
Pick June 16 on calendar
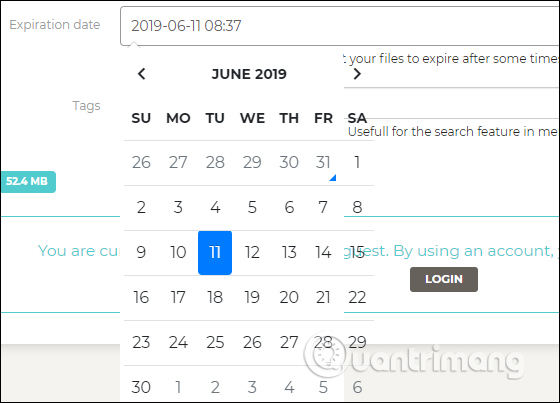point(141,298)
